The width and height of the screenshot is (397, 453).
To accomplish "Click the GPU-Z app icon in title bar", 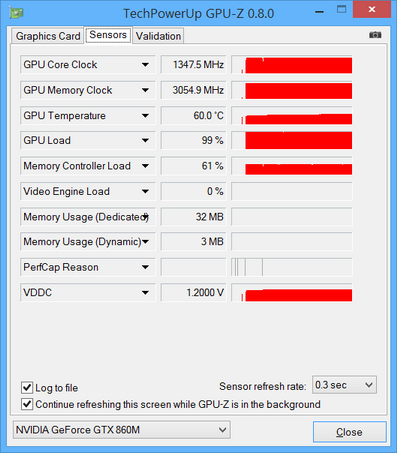I will tap(16, 13).
